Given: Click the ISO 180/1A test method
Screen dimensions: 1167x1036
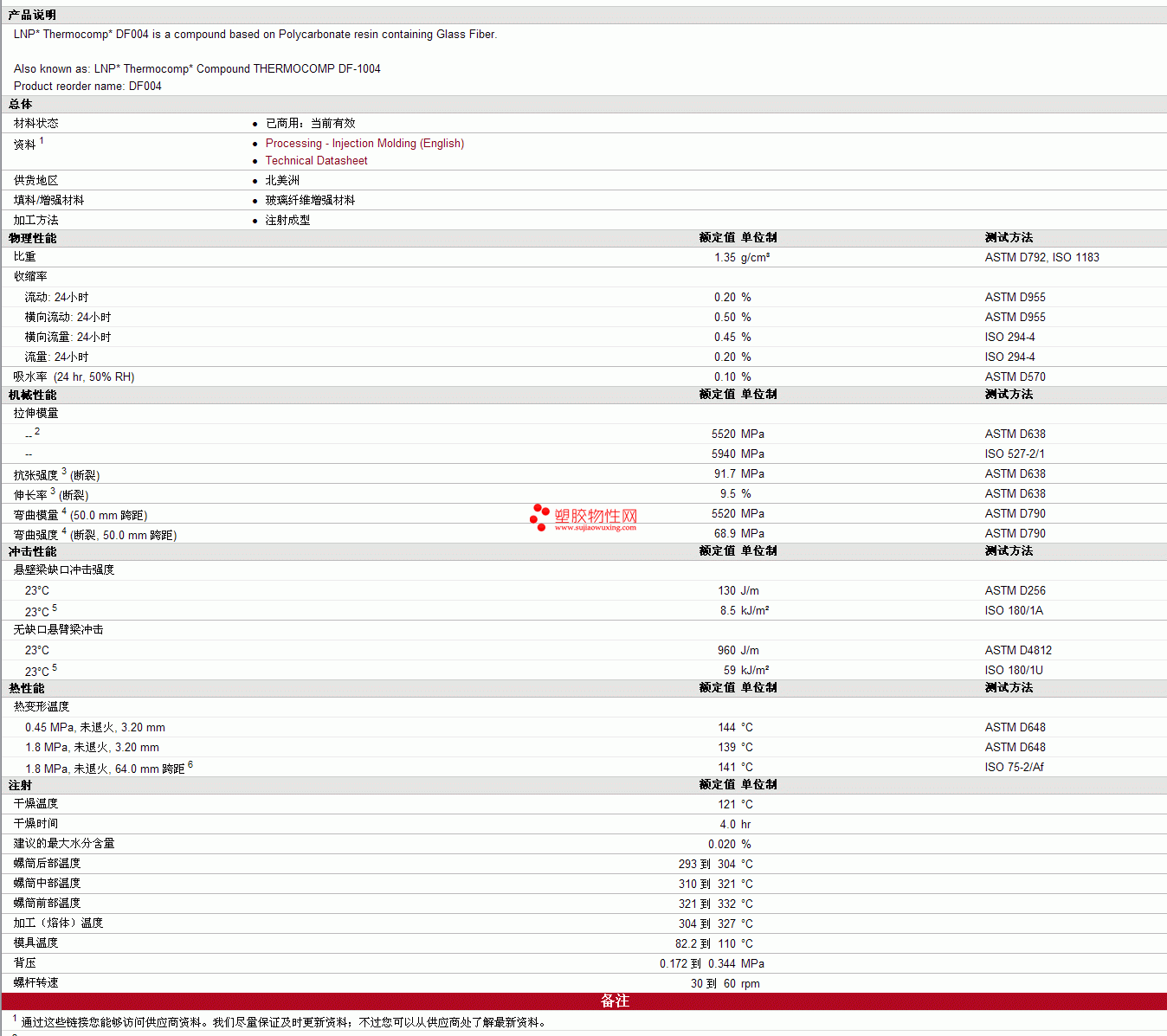Looking at the screenshot, I should (x=1014, y=611).
